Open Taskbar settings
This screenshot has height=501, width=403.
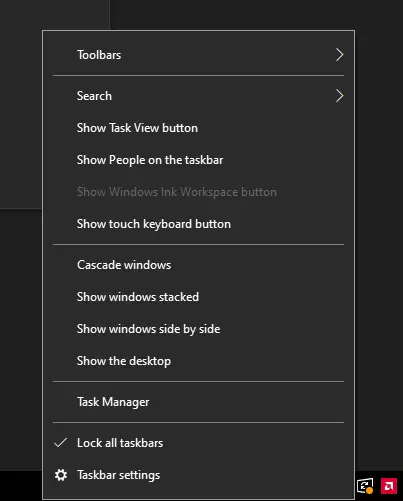(198, 475)
